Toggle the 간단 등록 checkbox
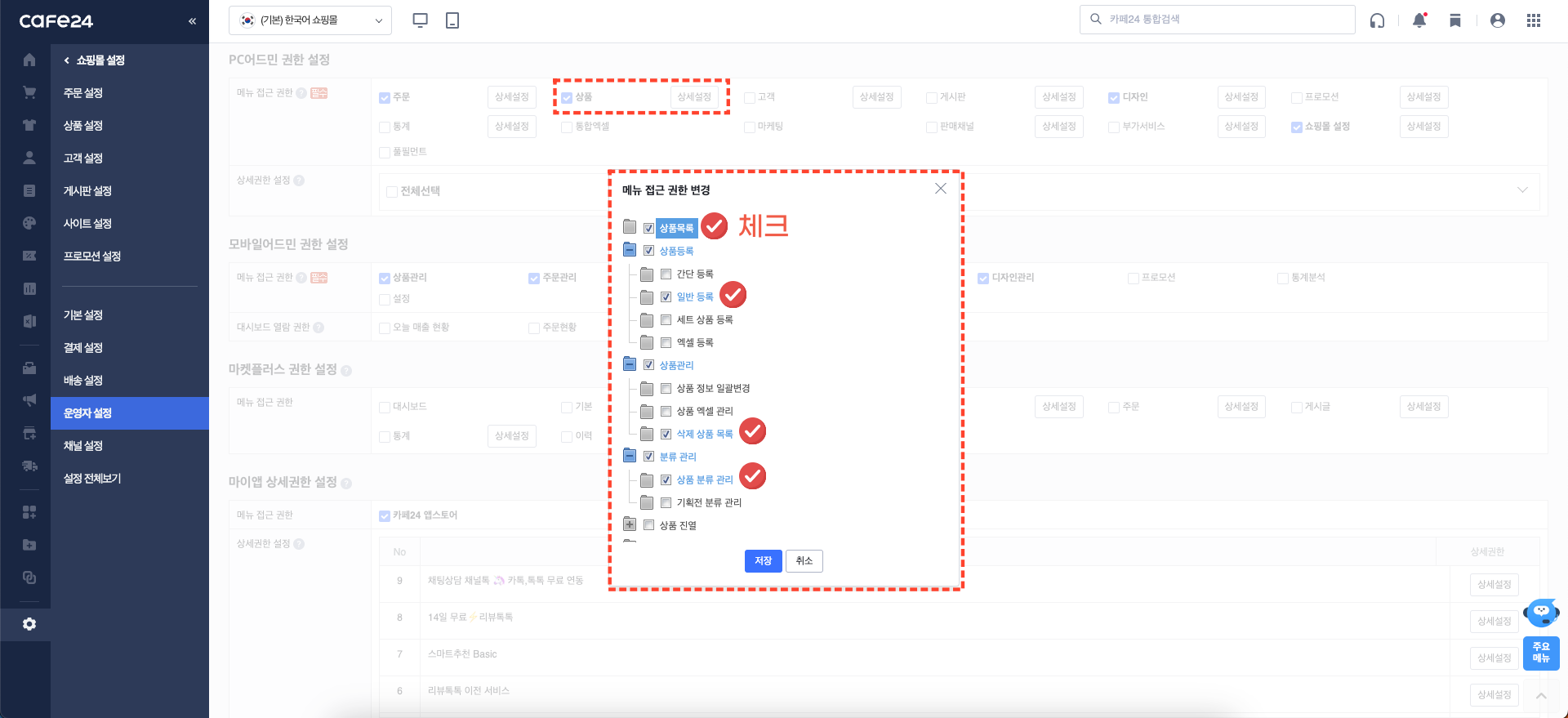The image size is (1568, 718). 666,274
